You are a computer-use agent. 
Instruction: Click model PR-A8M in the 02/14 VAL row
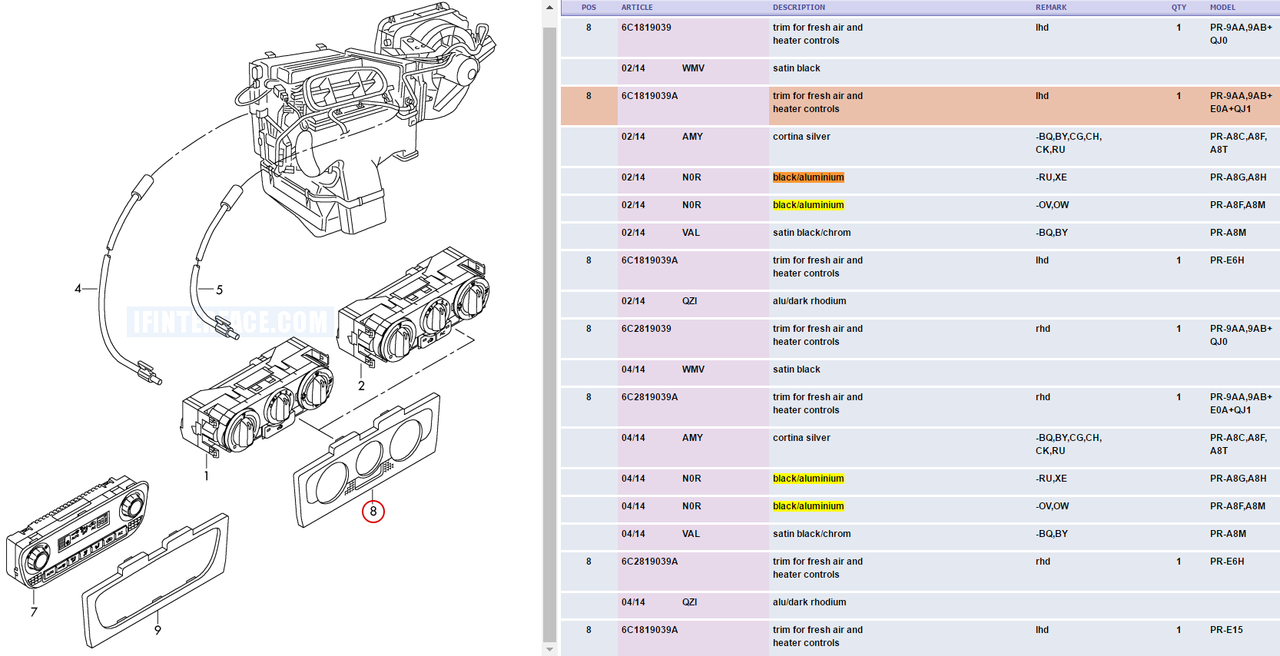(1227, 232)
